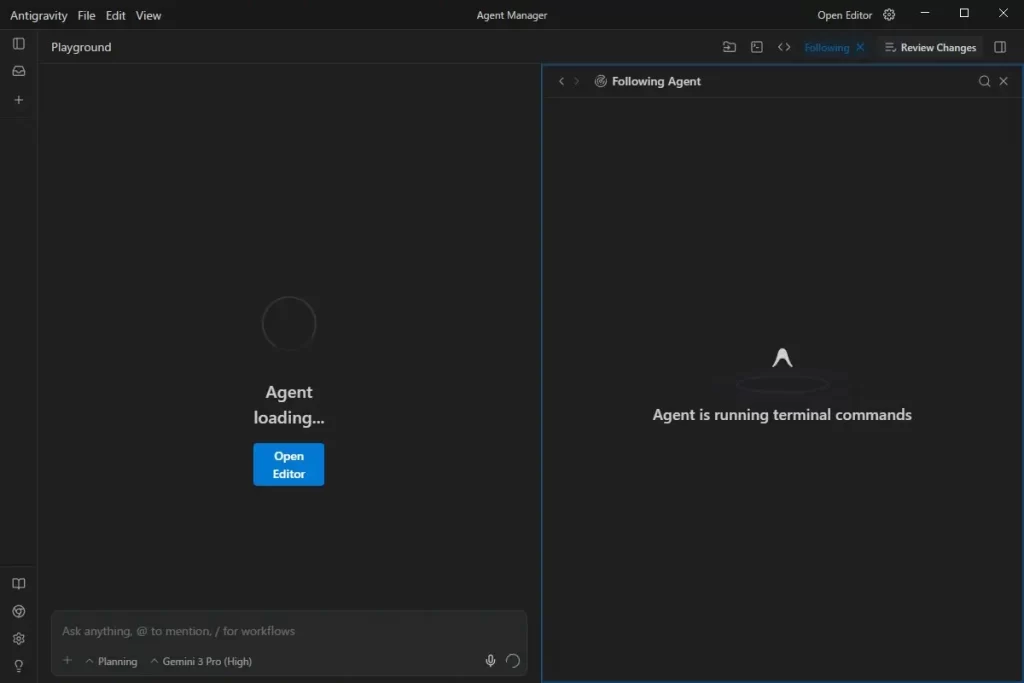This screenshot has width=1024, height=683.
Task: Click the microphone voice input icon
Action: (490, 661)
